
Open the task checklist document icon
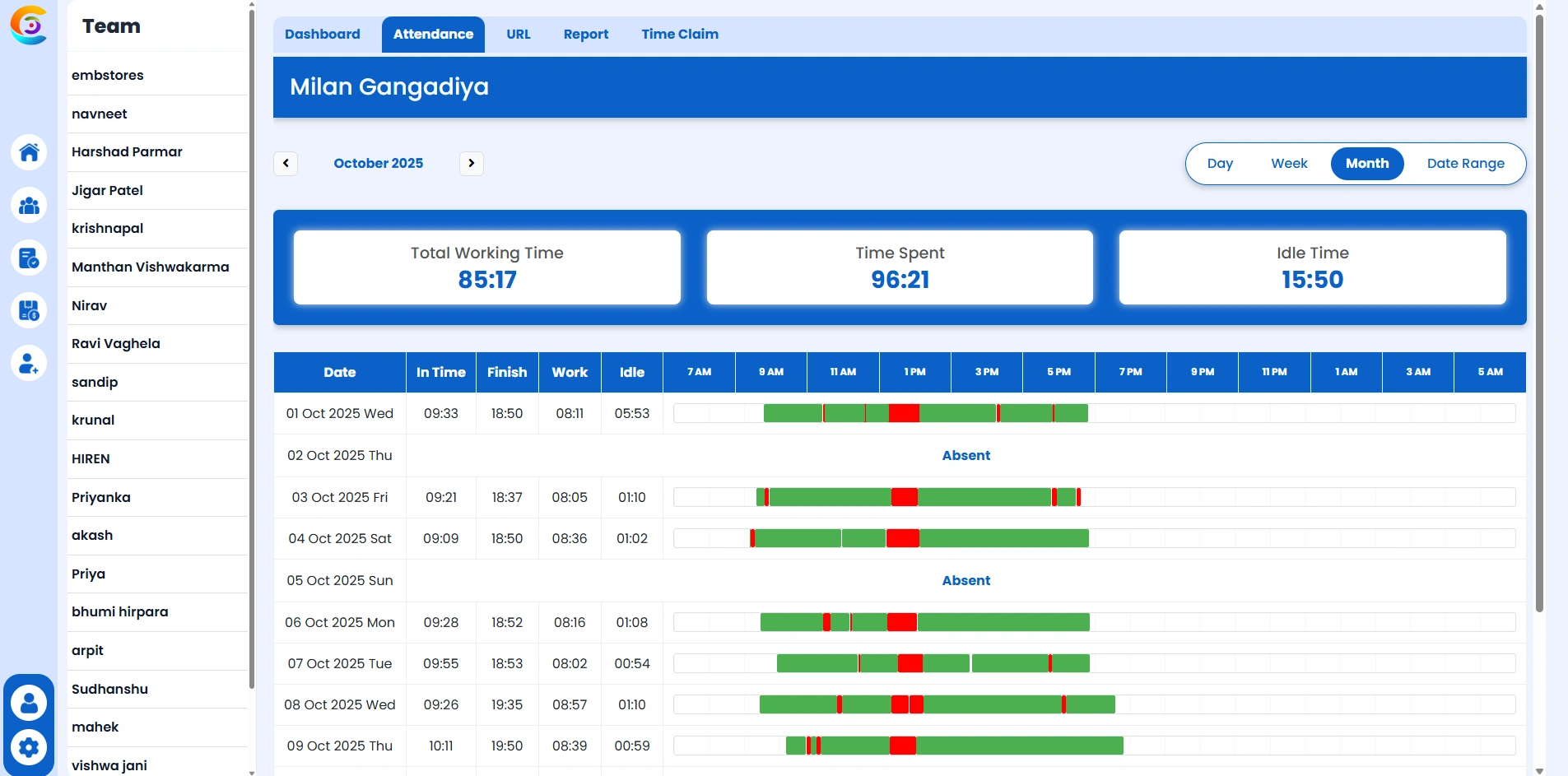pos(29,258)
